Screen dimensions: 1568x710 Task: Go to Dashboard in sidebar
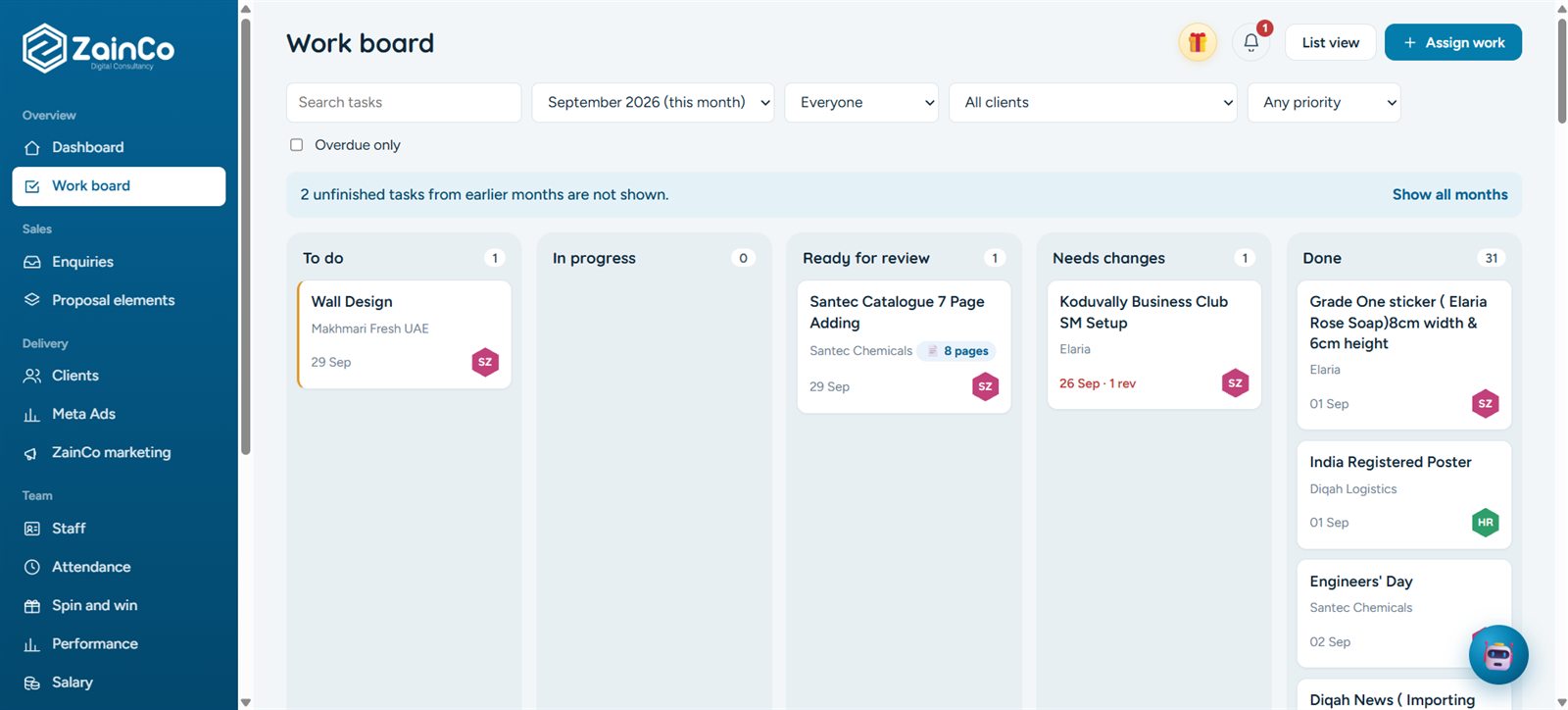119,147
